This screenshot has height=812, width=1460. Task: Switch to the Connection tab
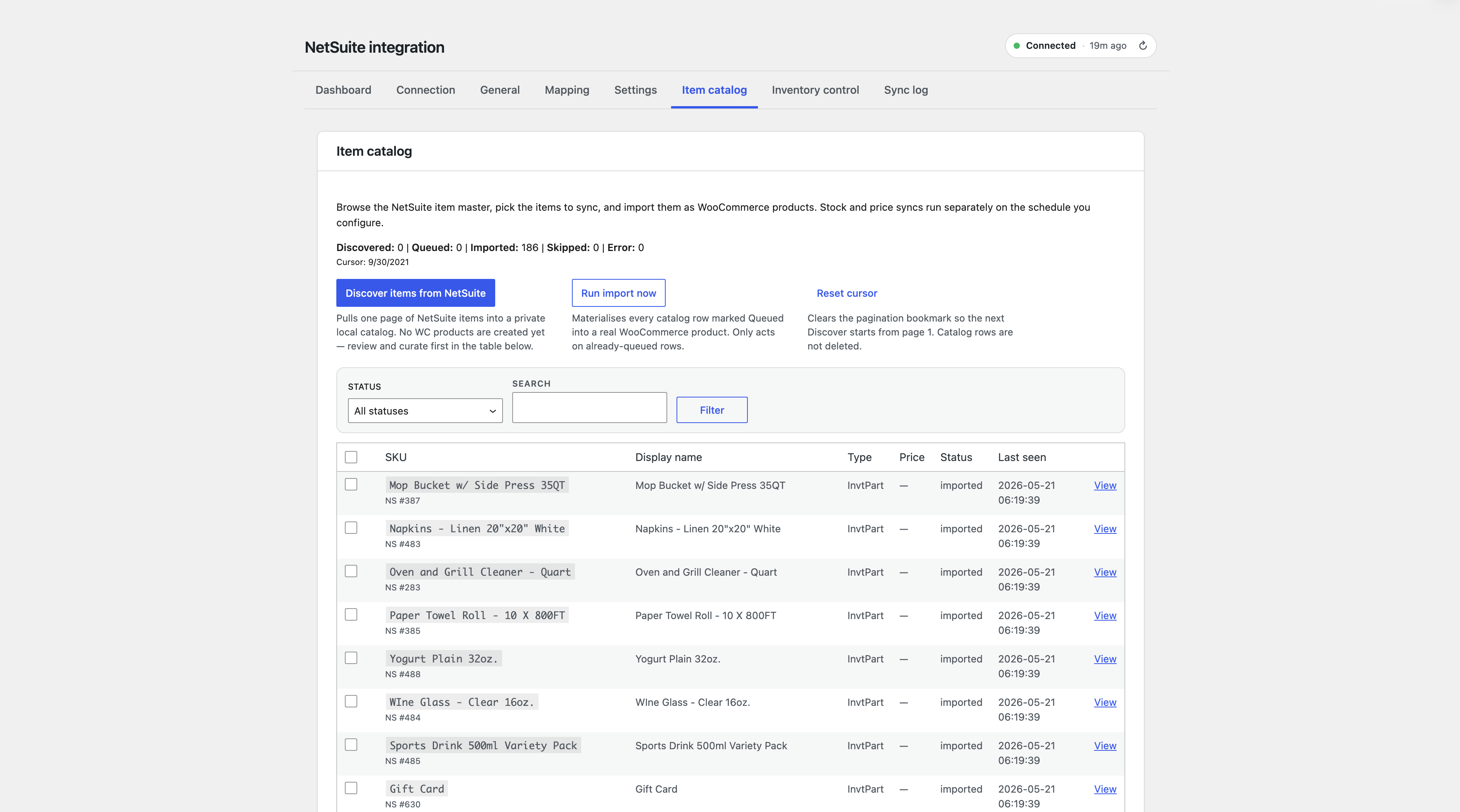pos(426,89)
